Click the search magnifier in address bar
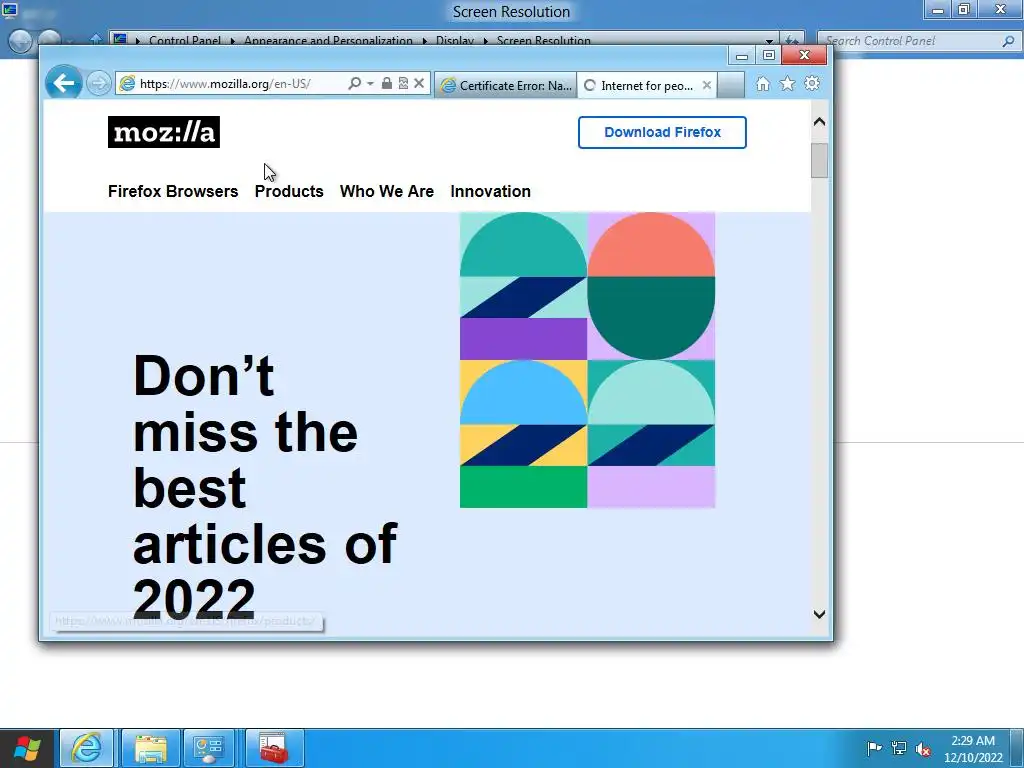Screen dimensions: 1024x768 354,84
